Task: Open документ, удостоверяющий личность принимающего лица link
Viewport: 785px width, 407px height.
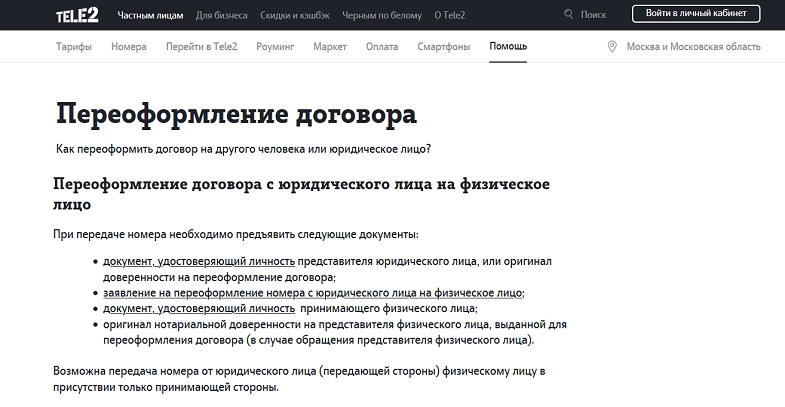Action: [x=199, y=308]
